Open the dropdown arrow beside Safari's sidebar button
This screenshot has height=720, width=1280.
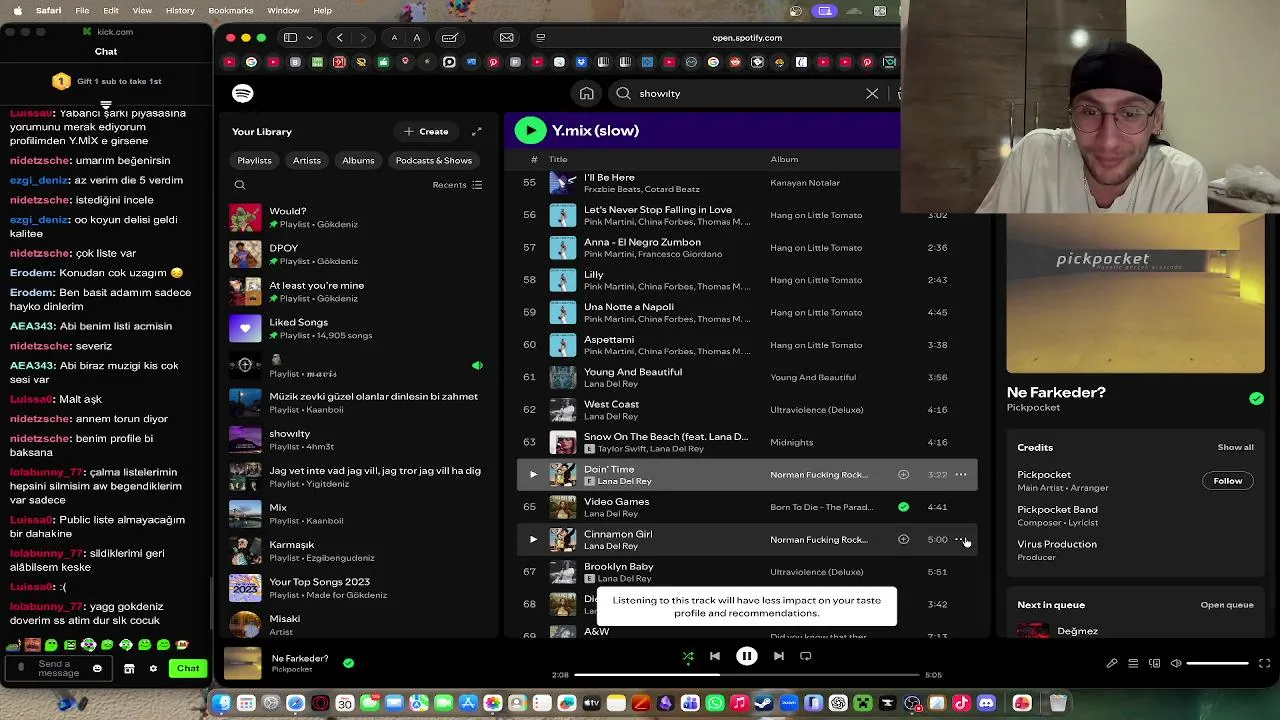(309, 38)
